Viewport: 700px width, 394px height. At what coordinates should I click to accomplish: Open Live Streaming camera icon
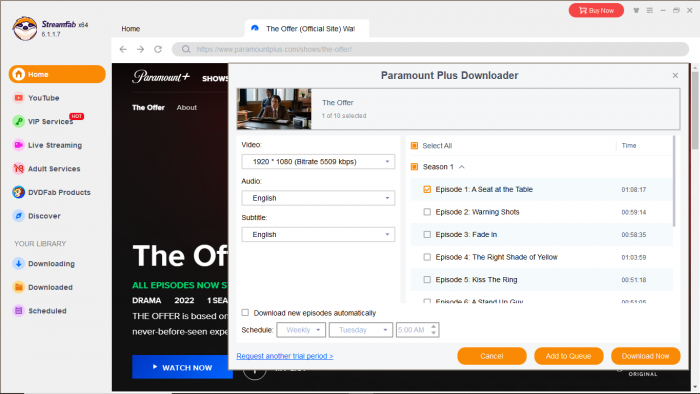pyautogui.click(x=18, y=145)
